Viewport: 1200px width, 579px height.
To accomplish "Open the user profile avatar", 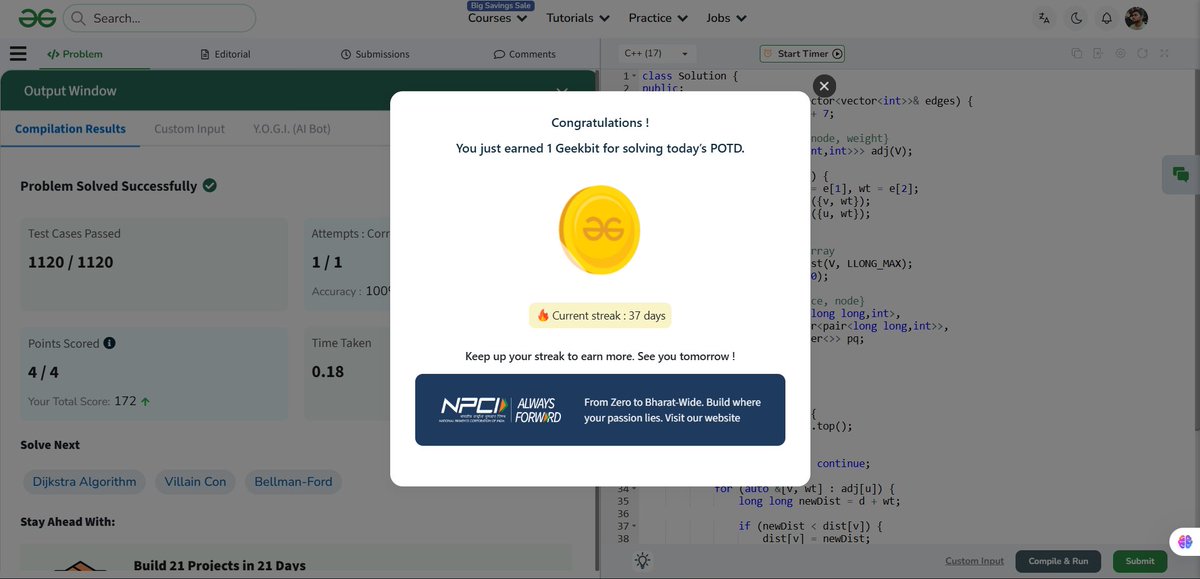I will coord(1136,18).
